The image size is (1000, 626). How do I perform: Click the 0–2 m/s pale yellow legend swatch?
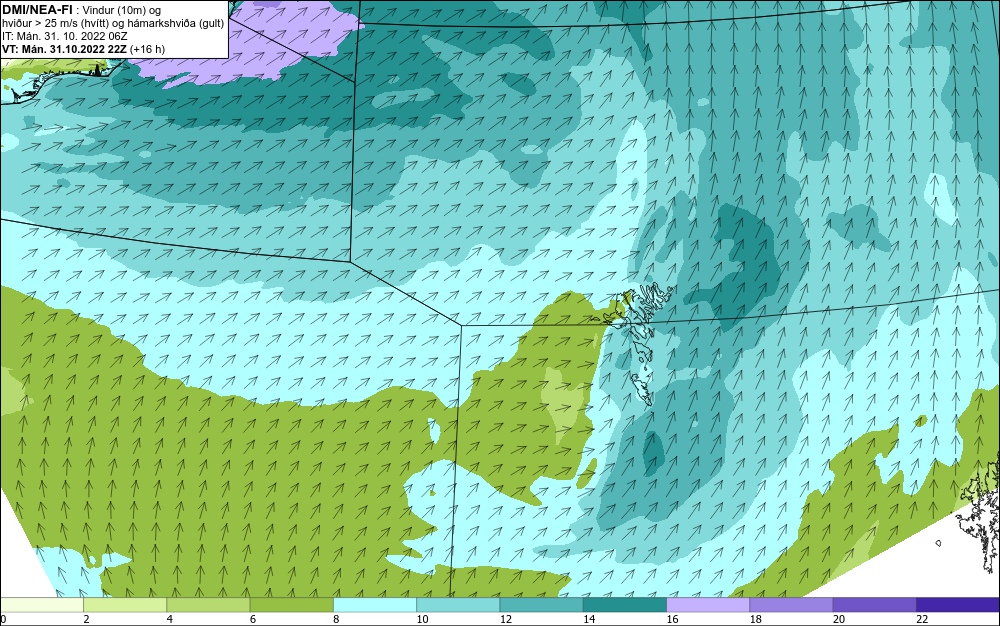click(41, 605)
